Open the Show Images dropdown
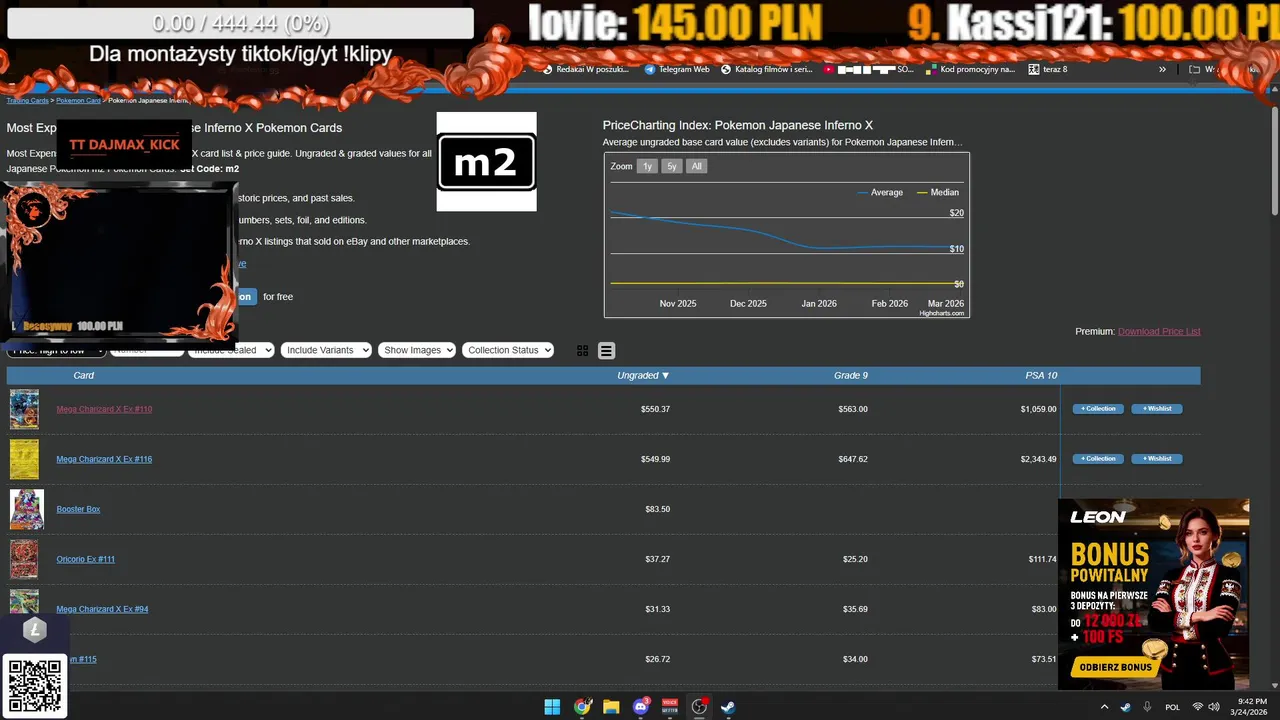 417,350
